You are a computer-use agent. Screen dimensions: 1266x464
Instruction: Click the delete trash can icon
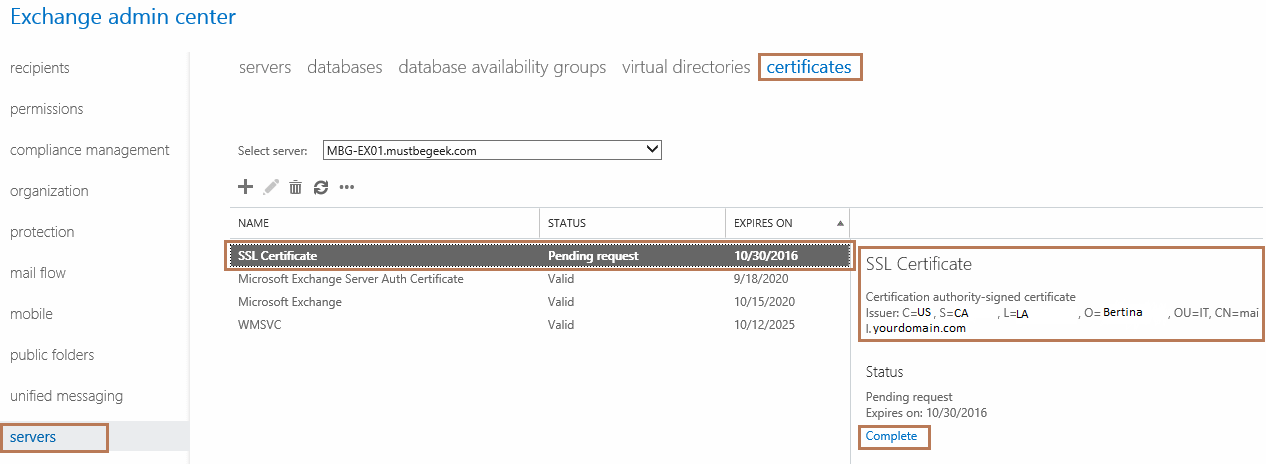(x=296, y=186)
